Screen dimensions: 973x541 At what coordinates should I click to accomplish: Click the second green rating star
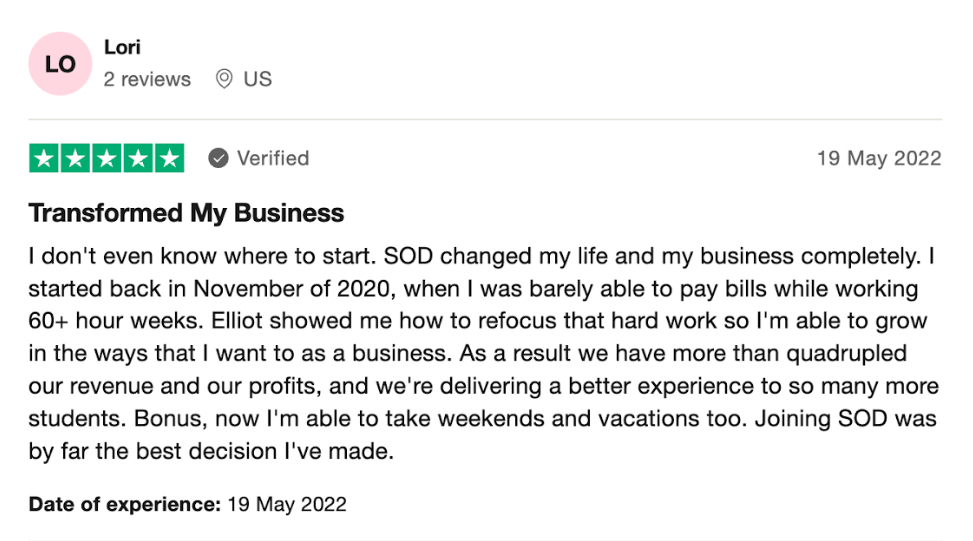[x=75, y=158]
